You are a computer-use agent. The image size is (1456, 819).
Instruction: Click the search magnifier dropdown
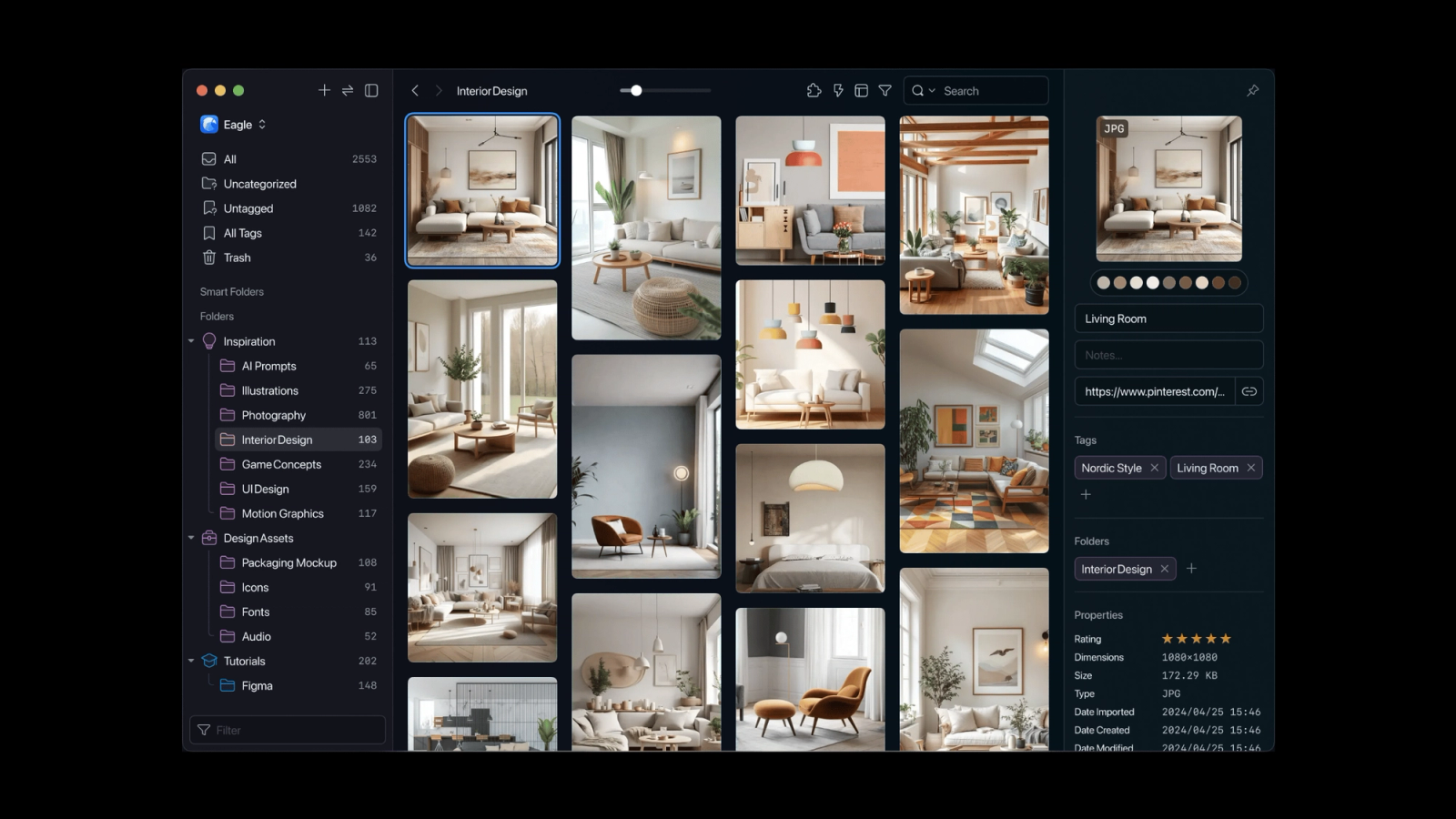[x=923, y=91]
